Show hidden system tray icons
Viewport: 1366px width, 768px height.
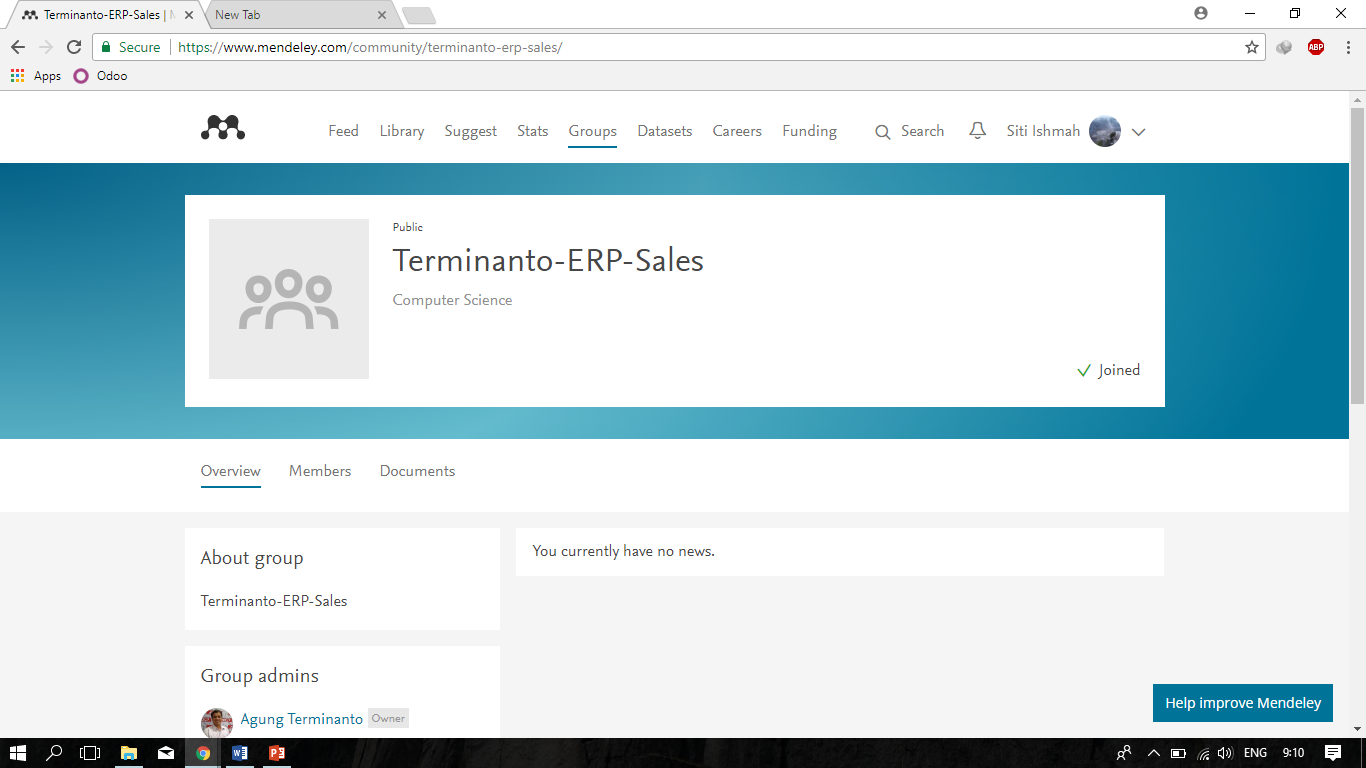tap(1154, 753)
